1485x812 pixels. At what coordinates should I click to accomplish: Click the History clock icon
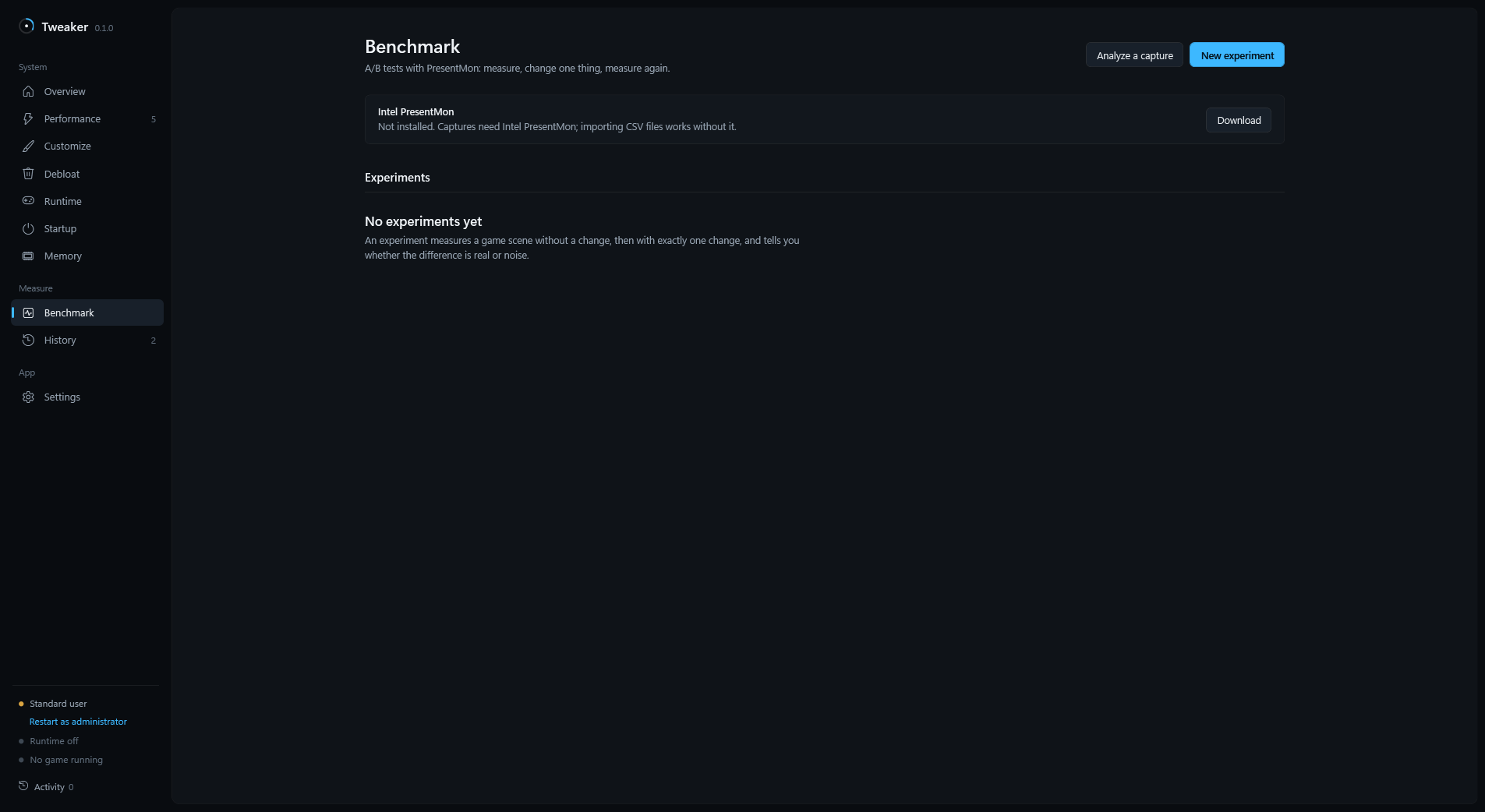tap(28, 340)
